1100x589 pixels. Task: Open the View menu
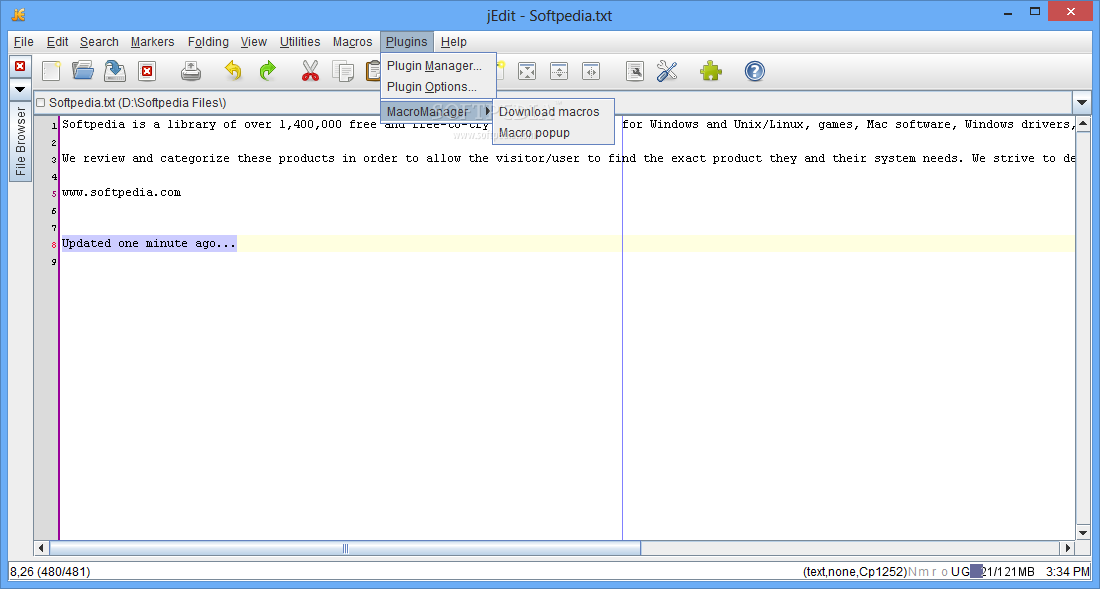click(x=253, y=41)
